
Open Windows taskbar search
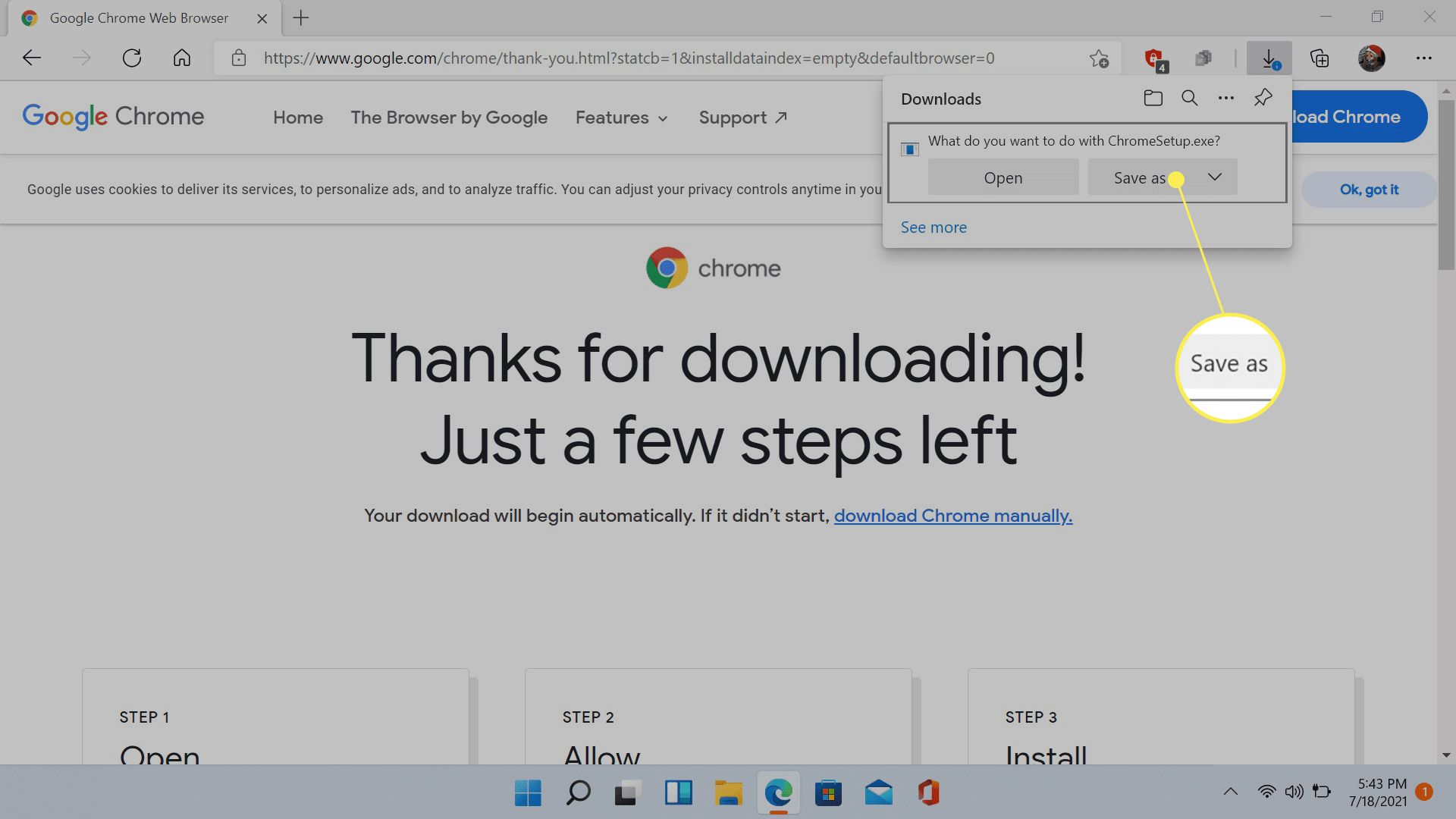[578, 793]
